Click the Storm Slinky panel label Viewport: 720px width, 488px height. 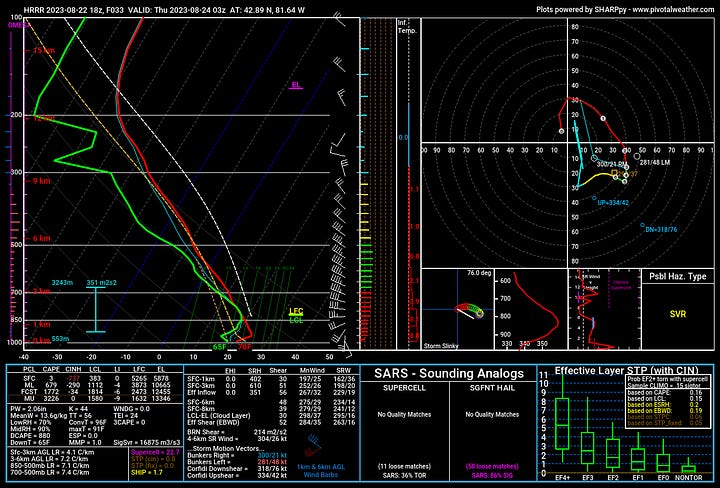click(441, 346)
